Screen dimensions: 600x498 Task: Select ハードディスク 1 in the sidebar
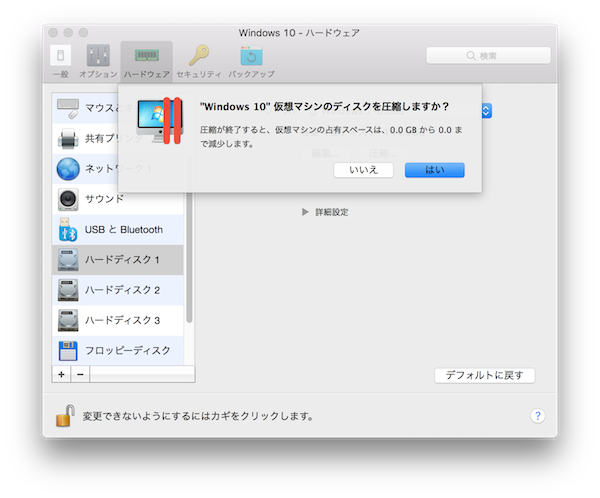click(122, 259)
